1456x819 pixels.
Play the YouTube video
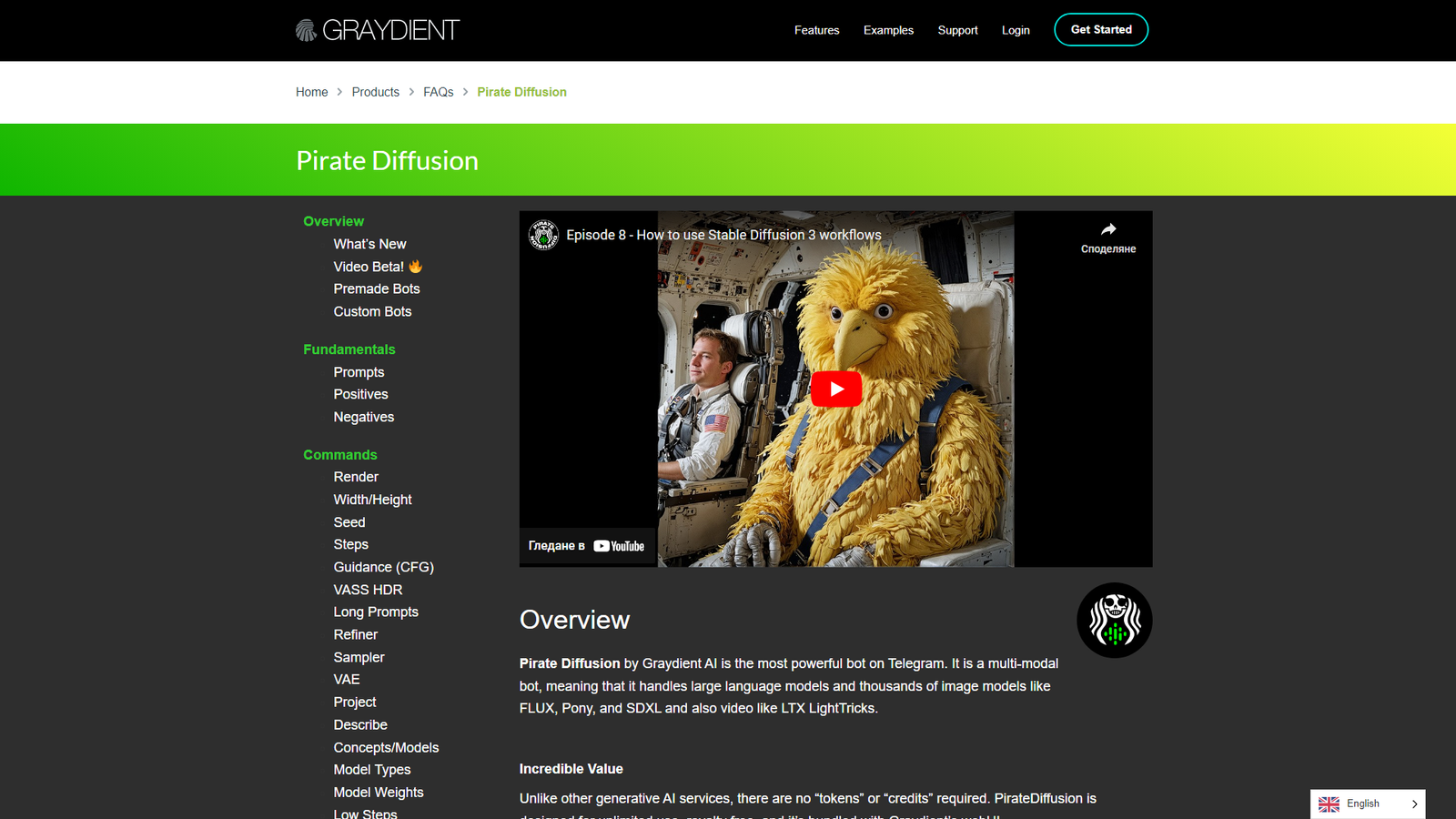(836, 389)
